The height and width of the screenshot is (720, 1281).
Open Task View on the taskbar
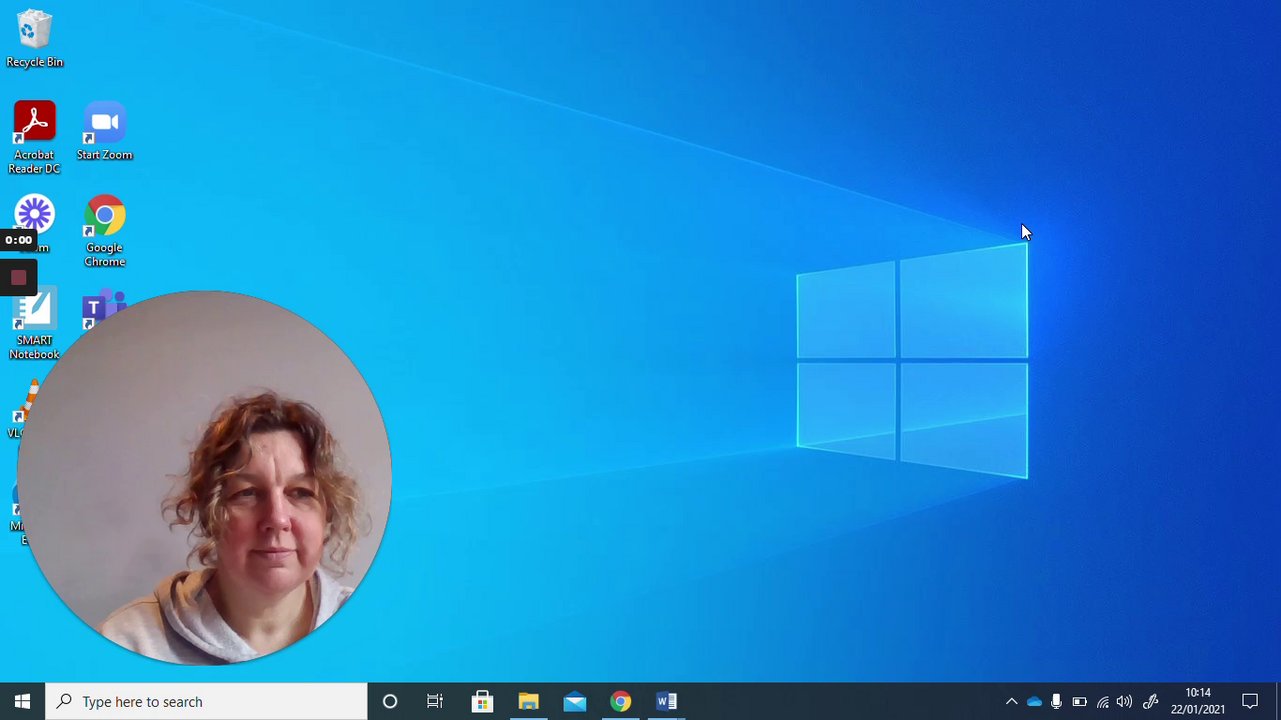tap(435, 701)
